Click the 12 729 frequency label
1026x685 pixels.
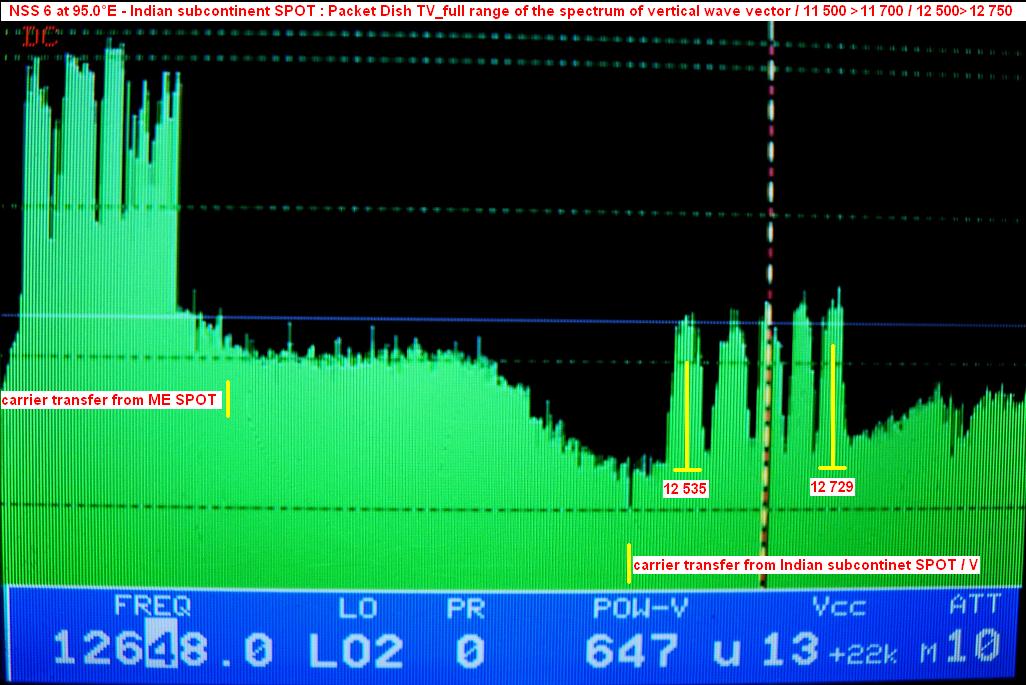[832, 487]
